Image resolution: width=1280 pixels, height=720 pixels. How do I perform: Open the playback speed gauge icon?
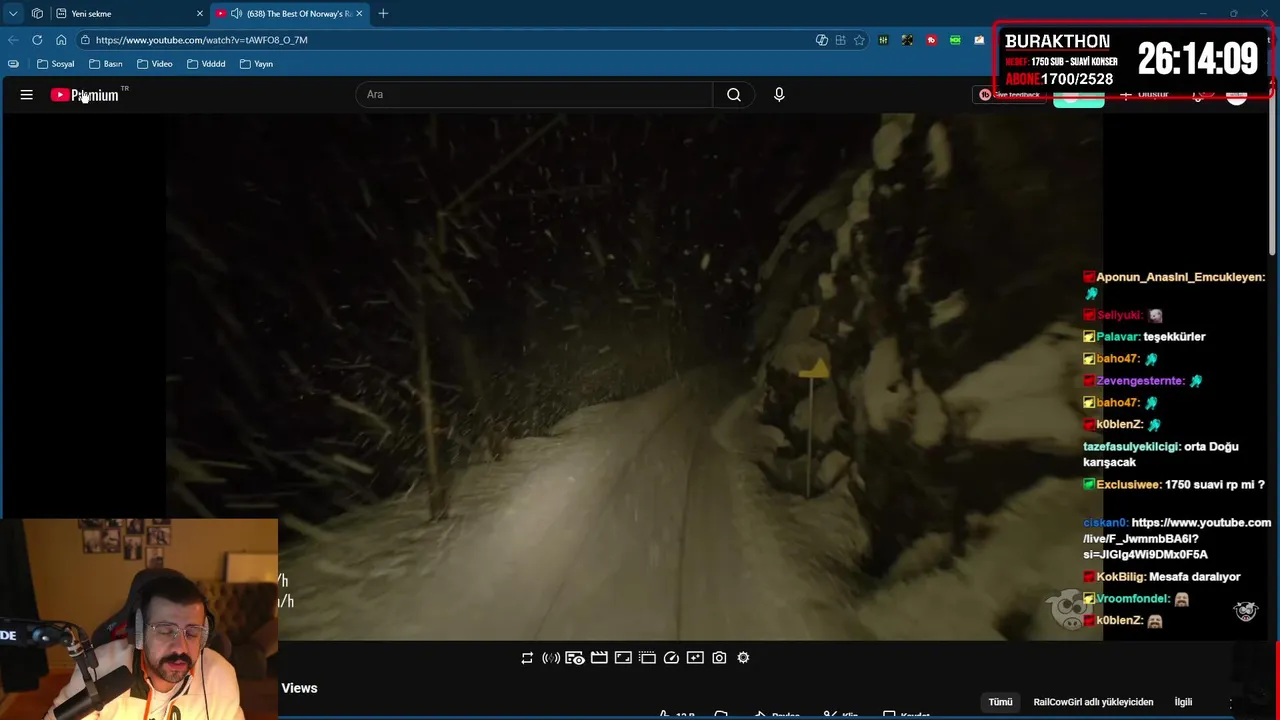[671, 658]
